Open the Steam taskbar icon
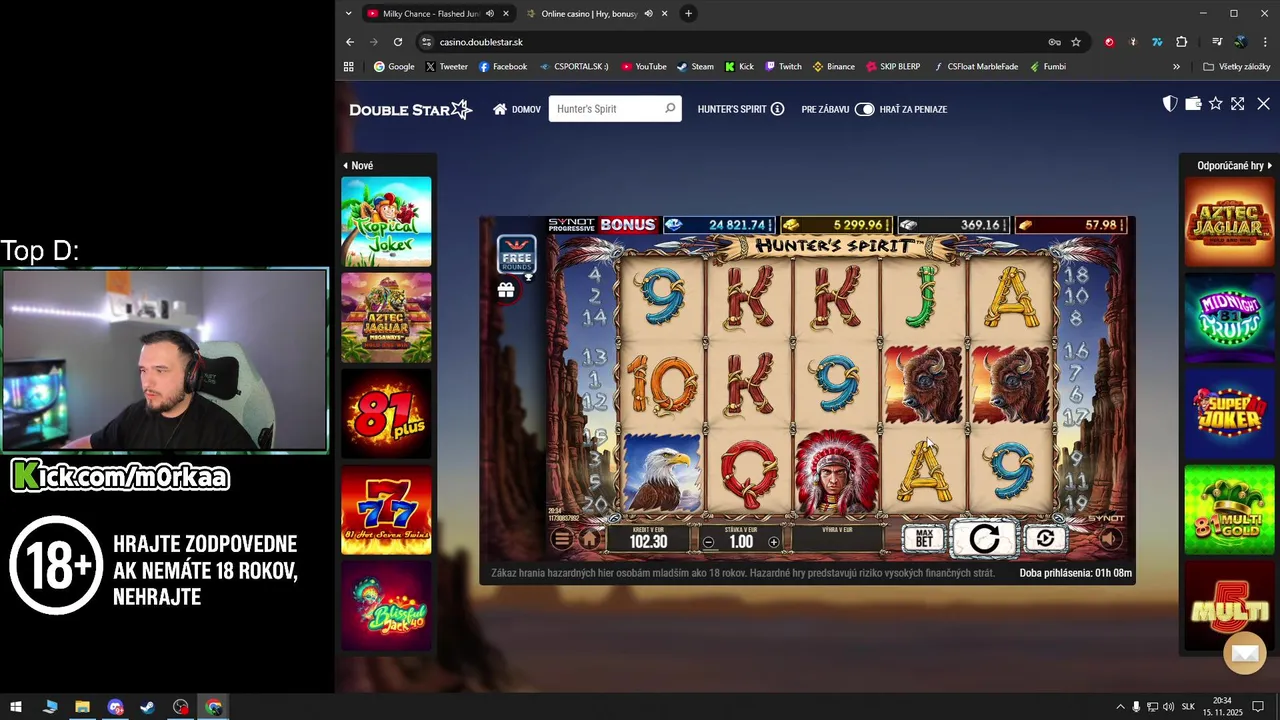This screenshot has height=720, width=1280. 148,707
